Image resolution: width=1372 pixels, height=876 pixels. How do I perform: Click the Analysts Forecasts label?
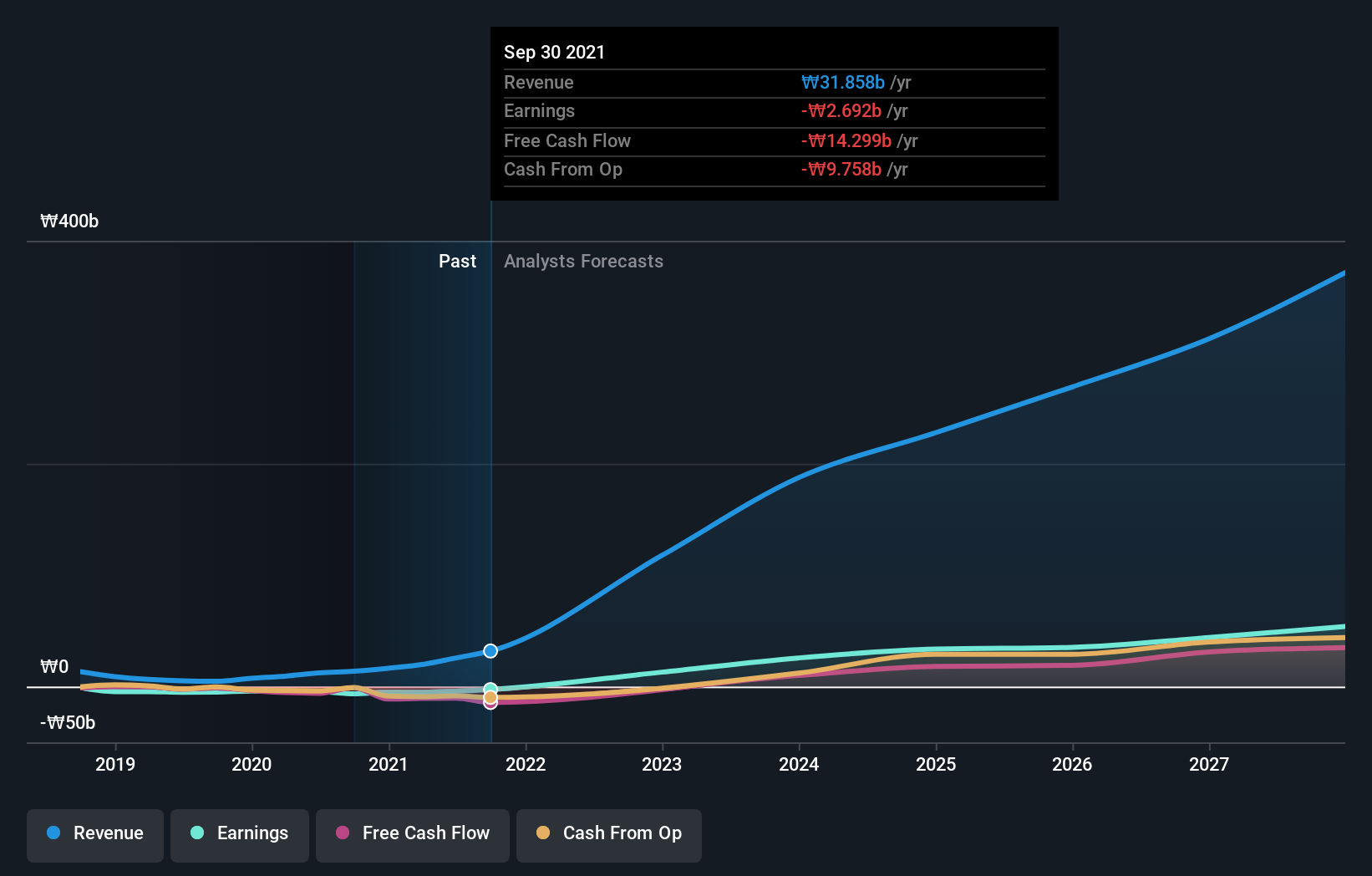click(x=583, y=261)
